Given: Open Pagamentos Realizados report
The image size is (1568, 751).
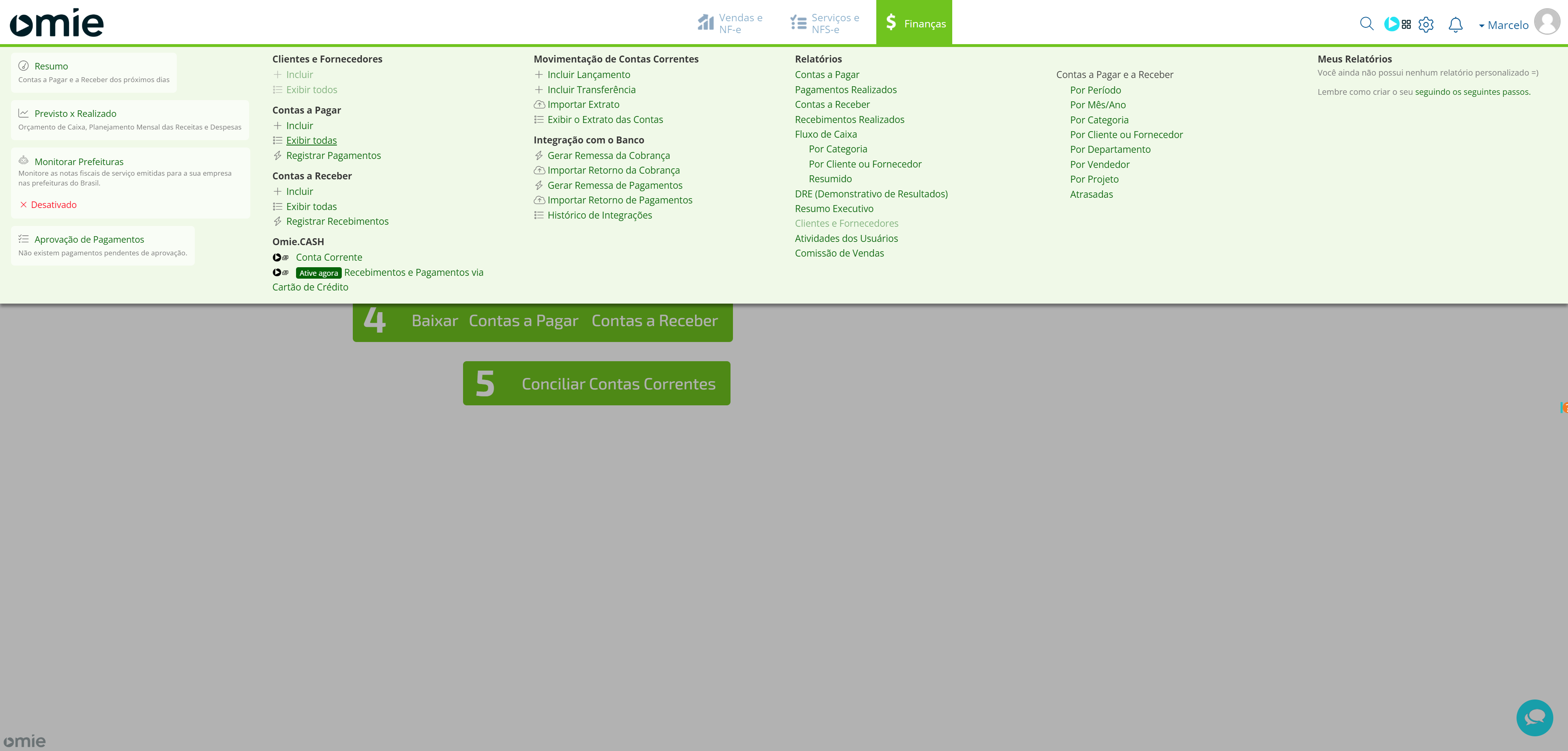Looking at the screenshot, I should 846,89.
